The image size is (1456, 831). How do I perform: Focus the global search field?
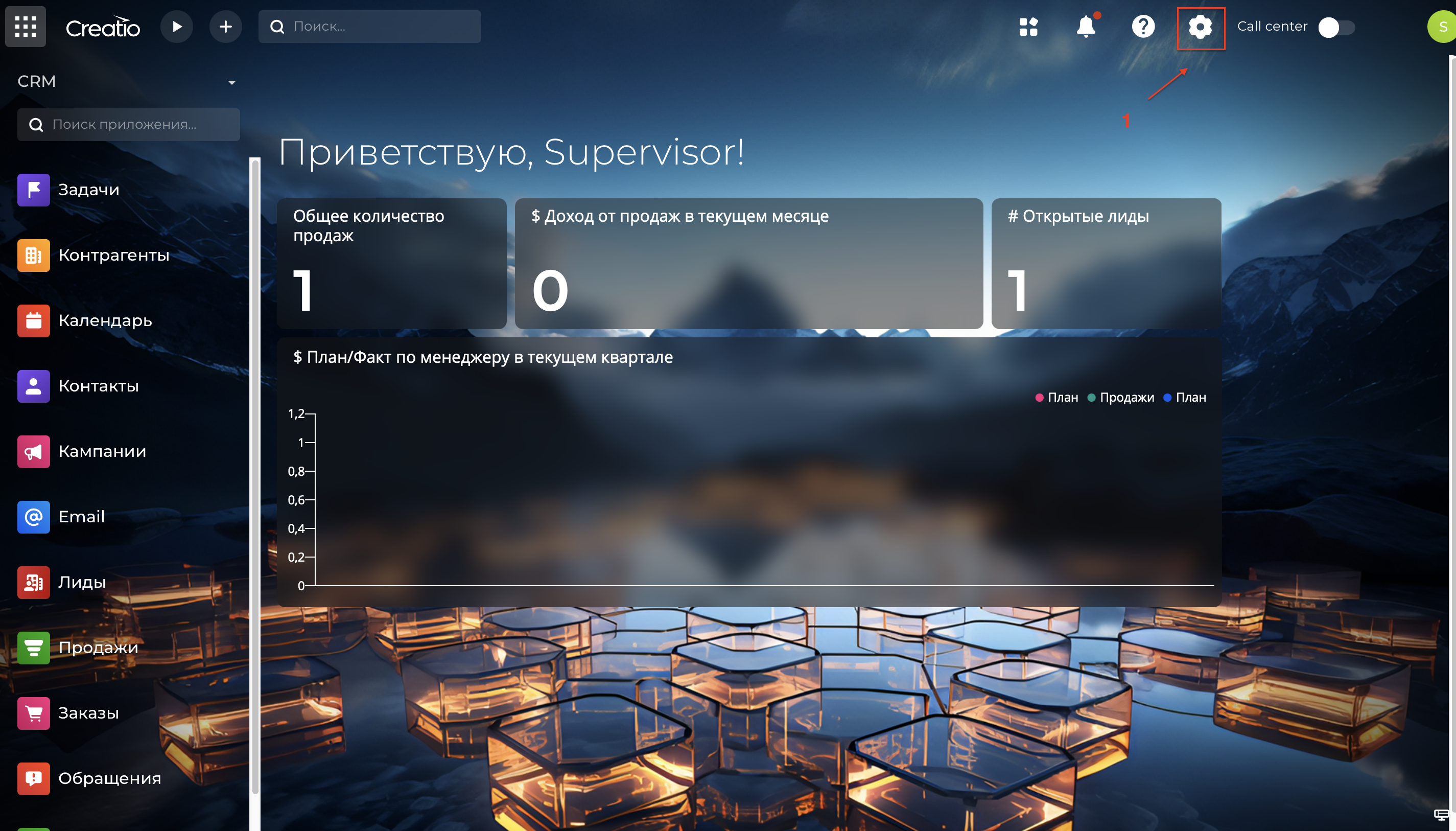tap(370, 26)
